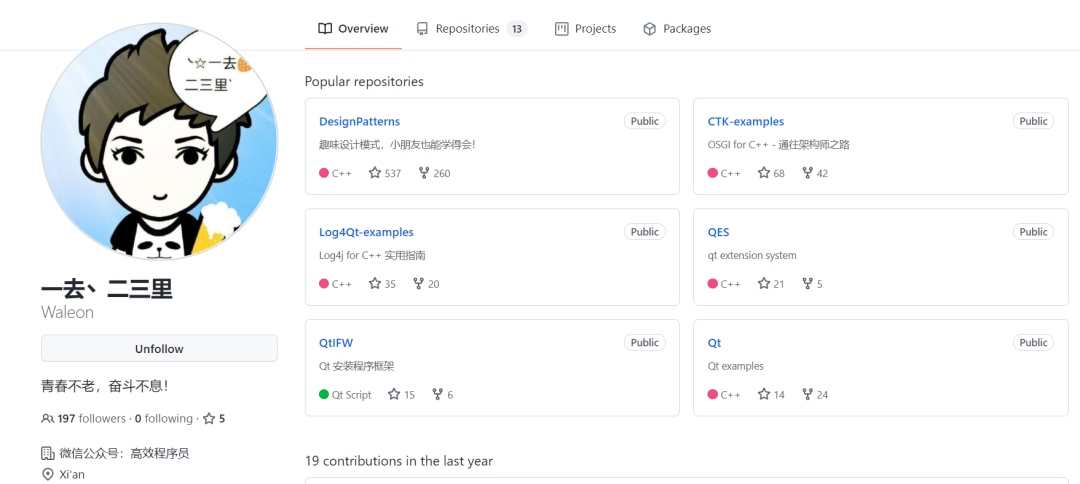Click the star icon on QtIFW repository

point(394,395)
